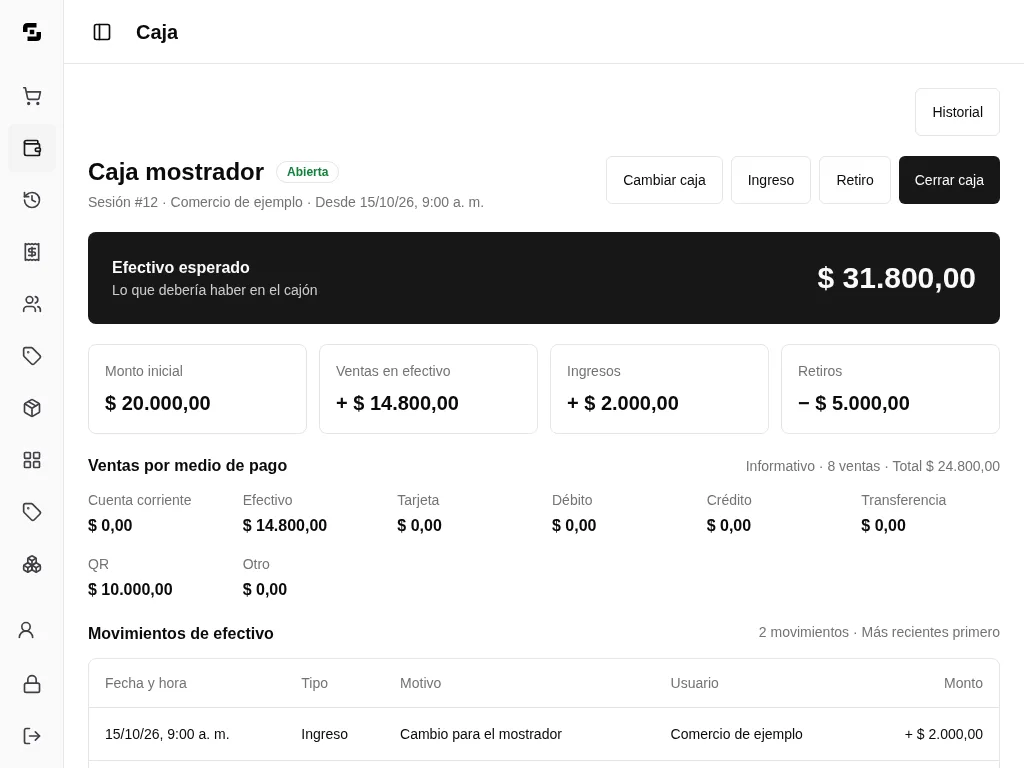Select the wallet cash register icon
This screenshot has height=768, width=1024.
tap(32, 148)
